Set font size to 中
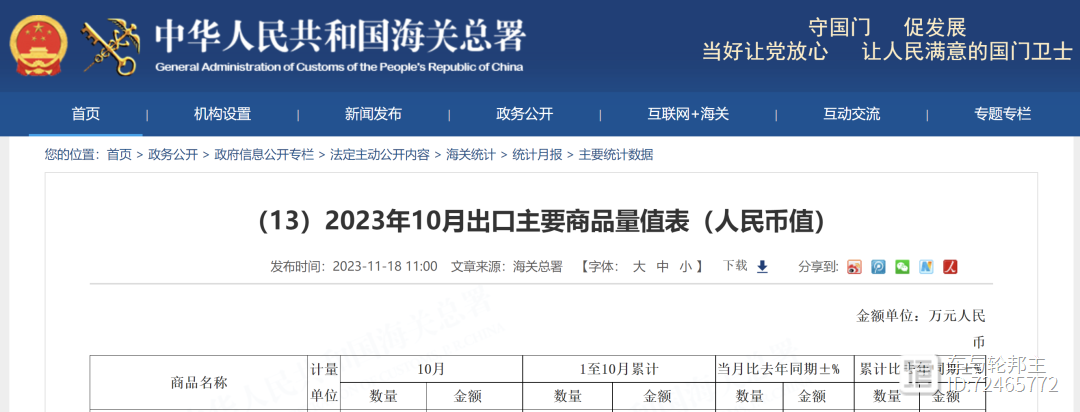Viewport: 1080px width, 412px height. coord(663,267)
